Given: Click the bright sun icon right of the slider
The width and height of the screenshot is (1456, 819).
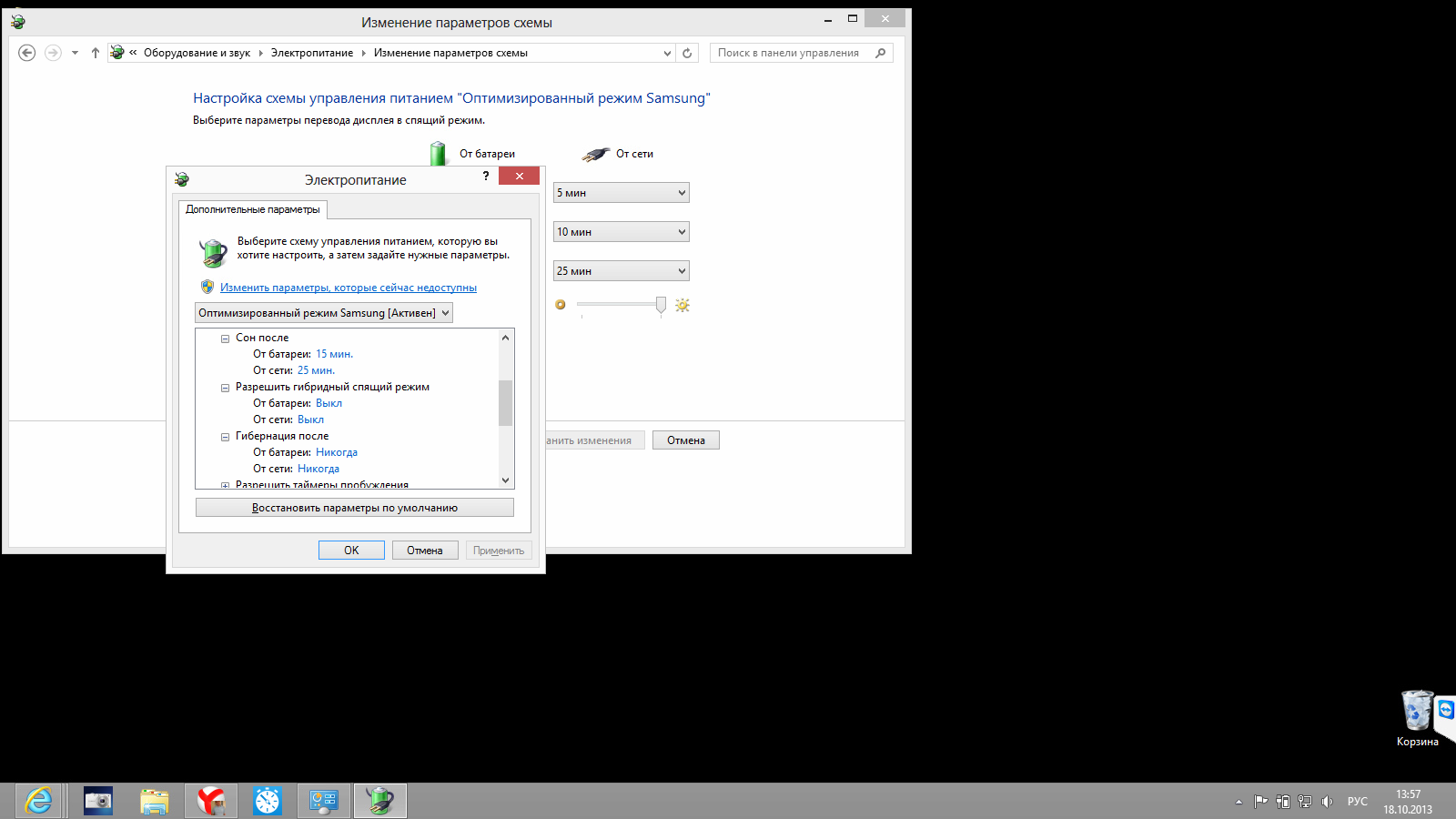Looking at the screenshot, I should pyautogui.click(x=682, y=306).
